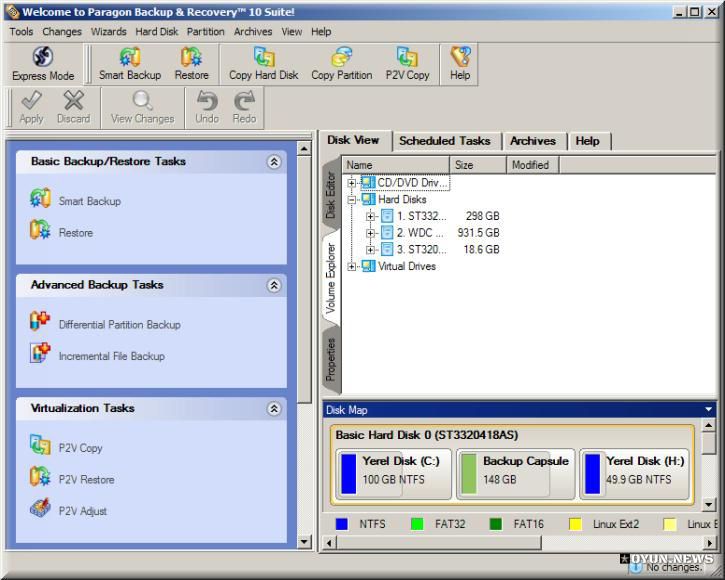
Task: Sort the list by the Size column
Action: (478, 165)
